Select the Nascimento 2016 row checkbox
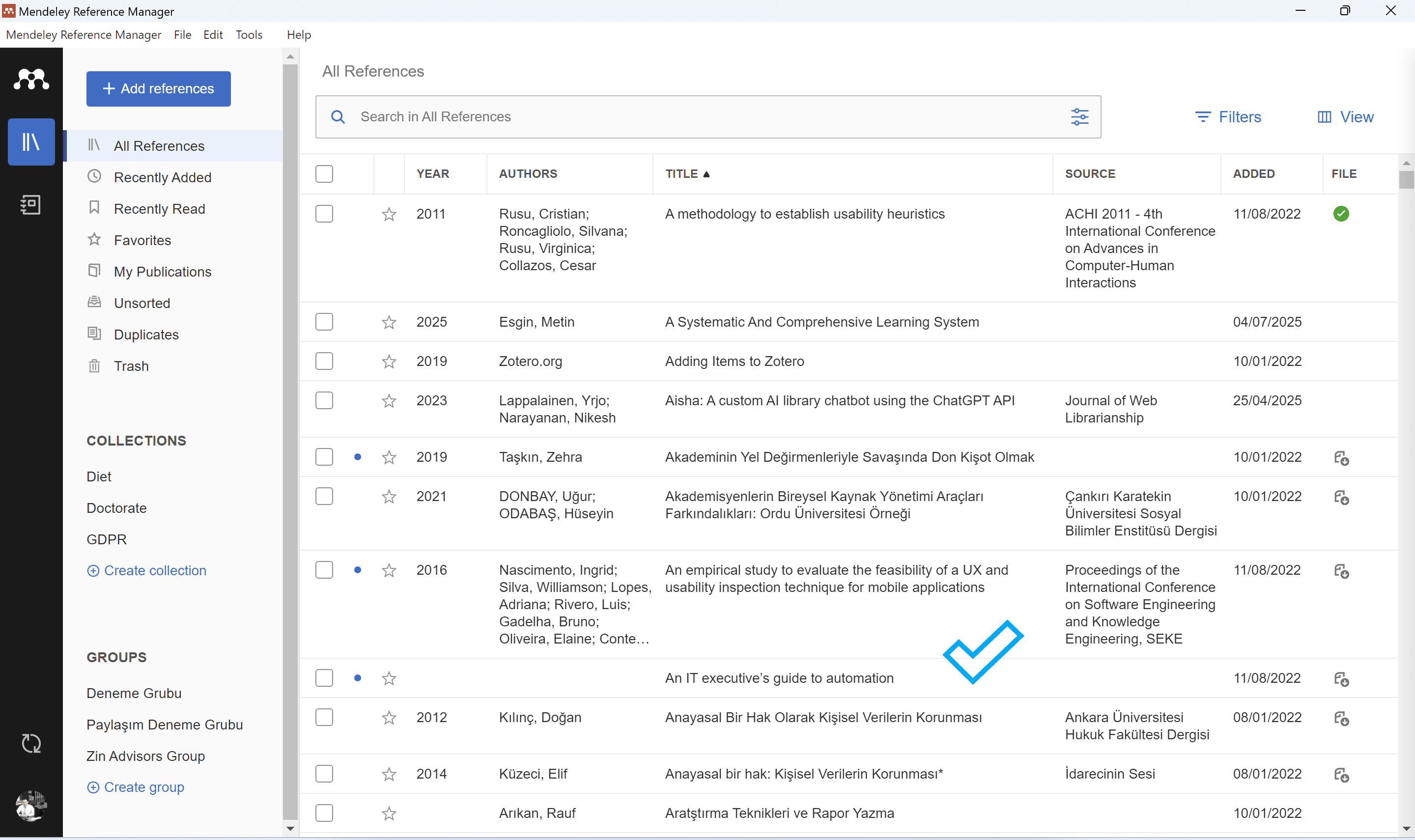 (324, 570)
